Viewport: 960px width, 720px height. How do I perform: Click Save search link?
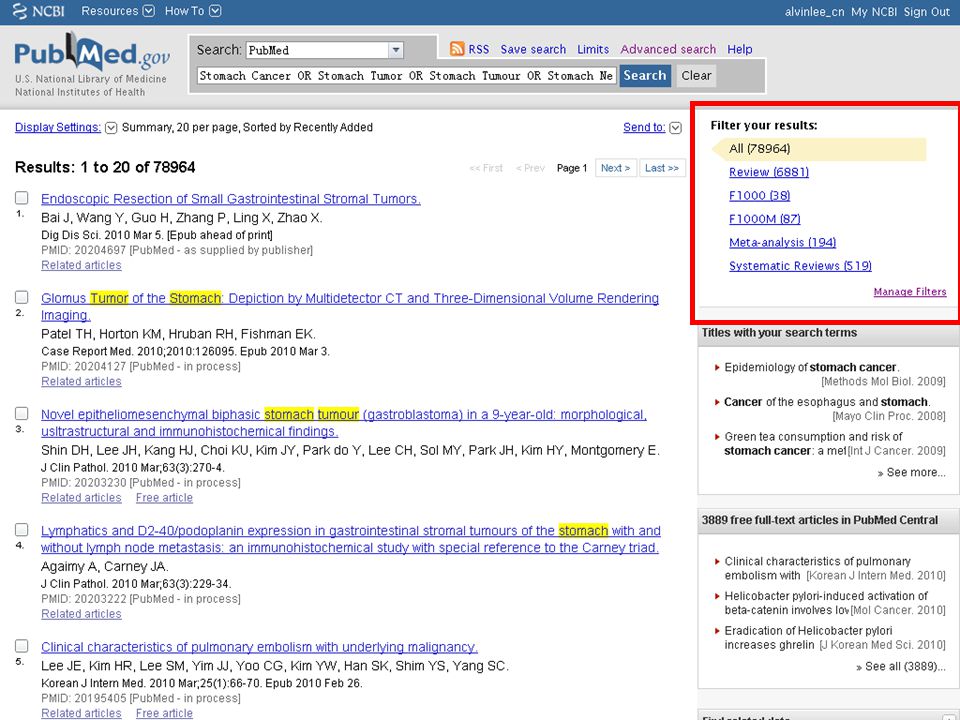[533, 50]
